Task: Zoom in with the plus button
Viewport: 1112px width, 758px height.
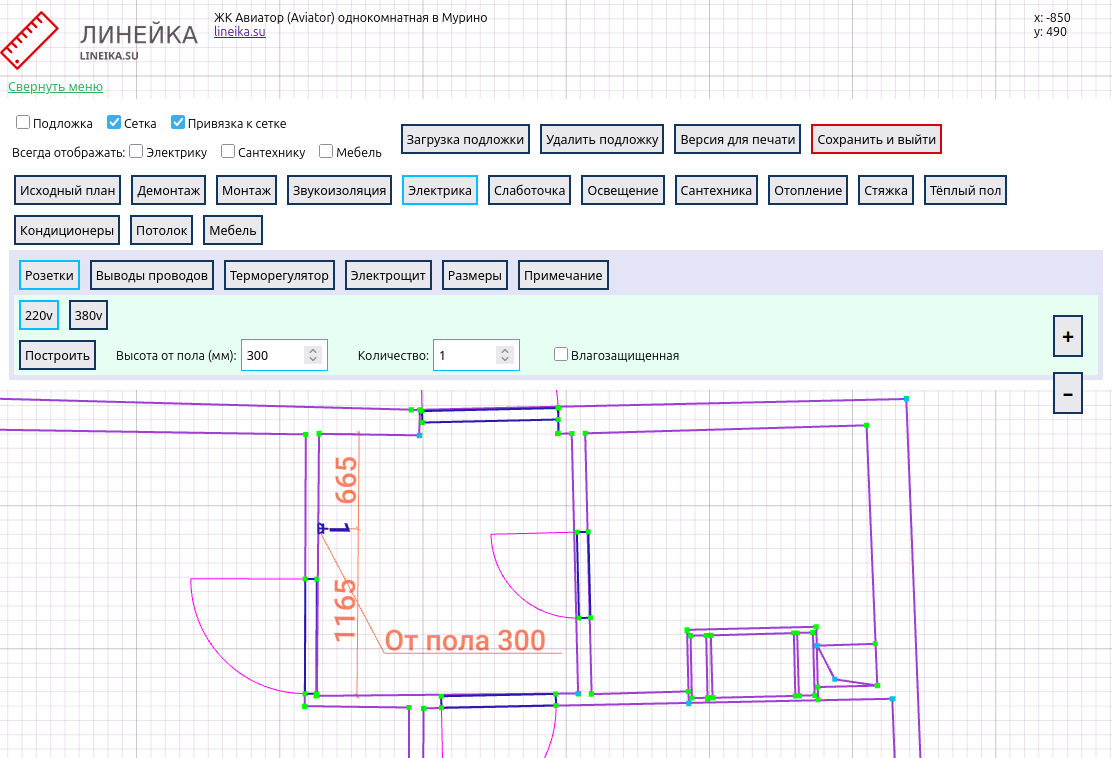Action: 1067,336
